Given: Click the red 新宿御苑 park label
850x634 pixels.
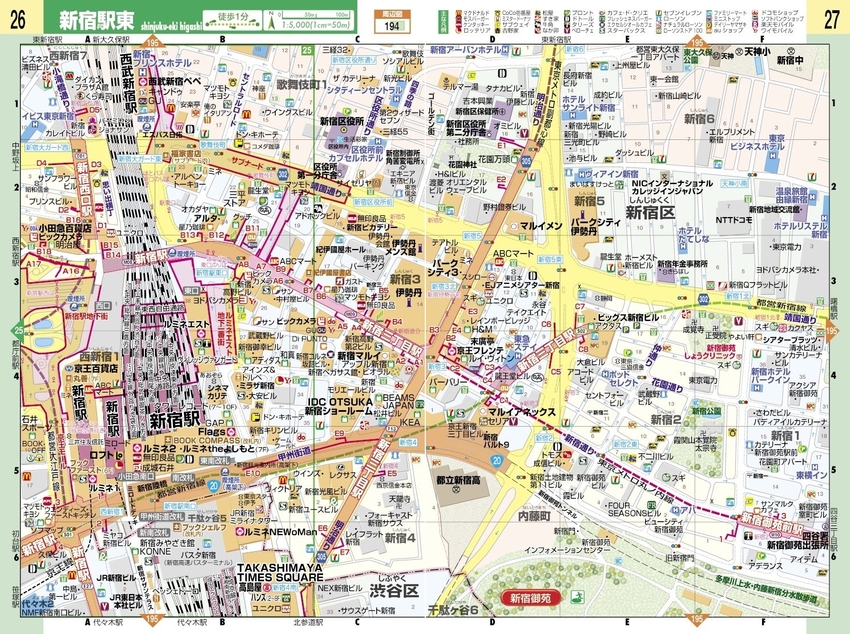Looking at the screenshot, I should pos(530,598).
